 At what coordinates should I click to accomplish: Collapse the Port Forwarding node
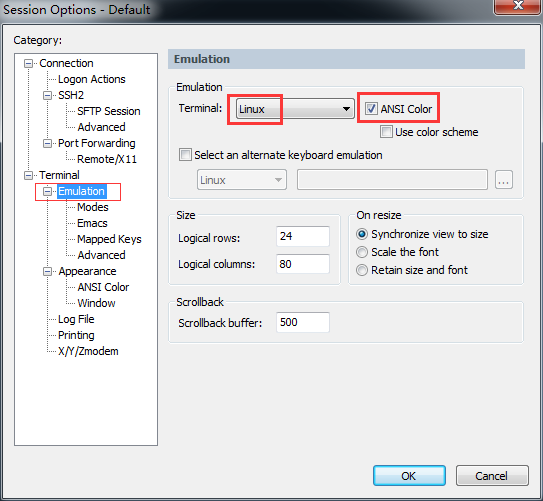coord(47,143)
